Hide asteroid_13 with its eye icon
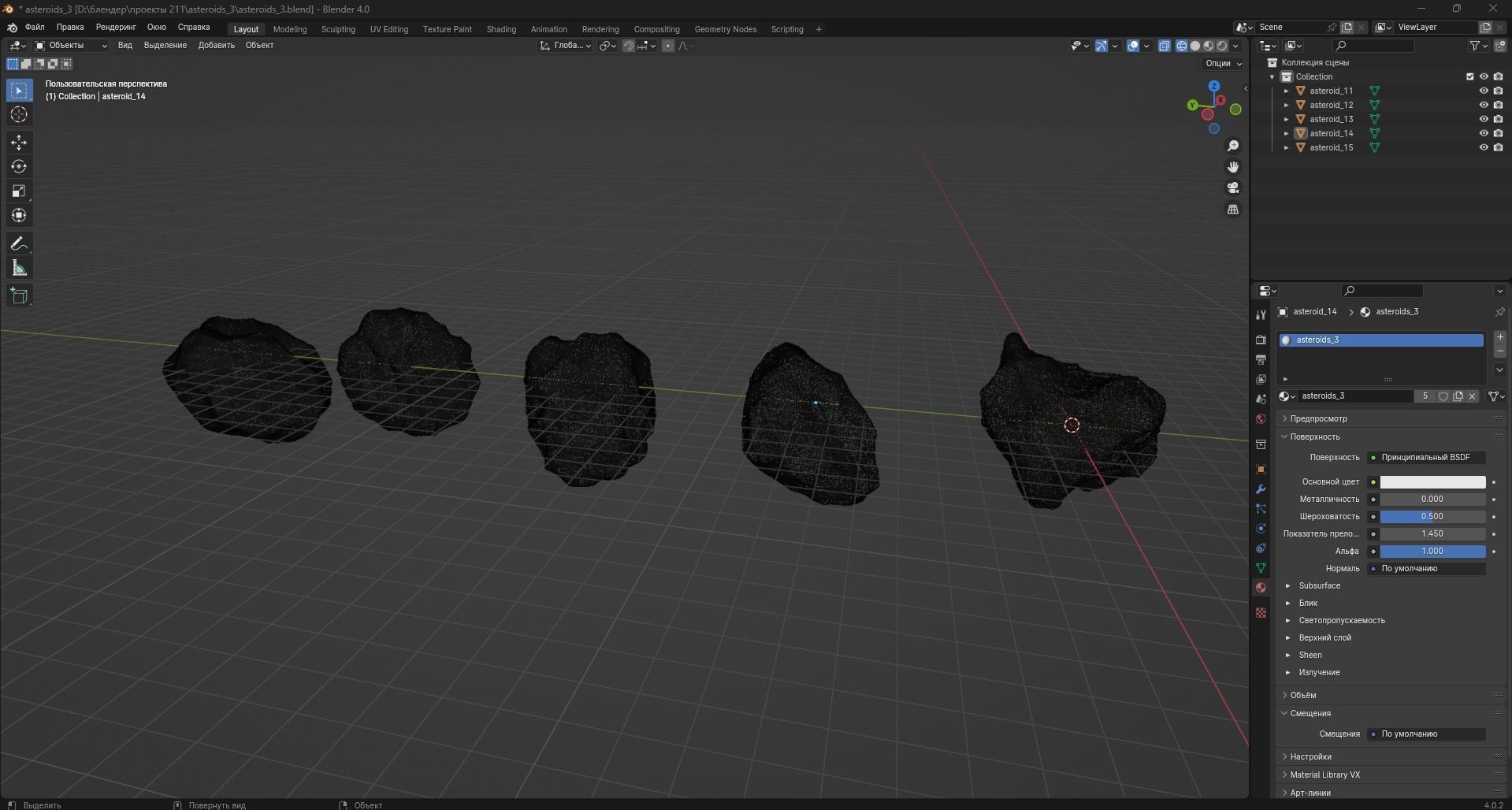 point(1484,119)
